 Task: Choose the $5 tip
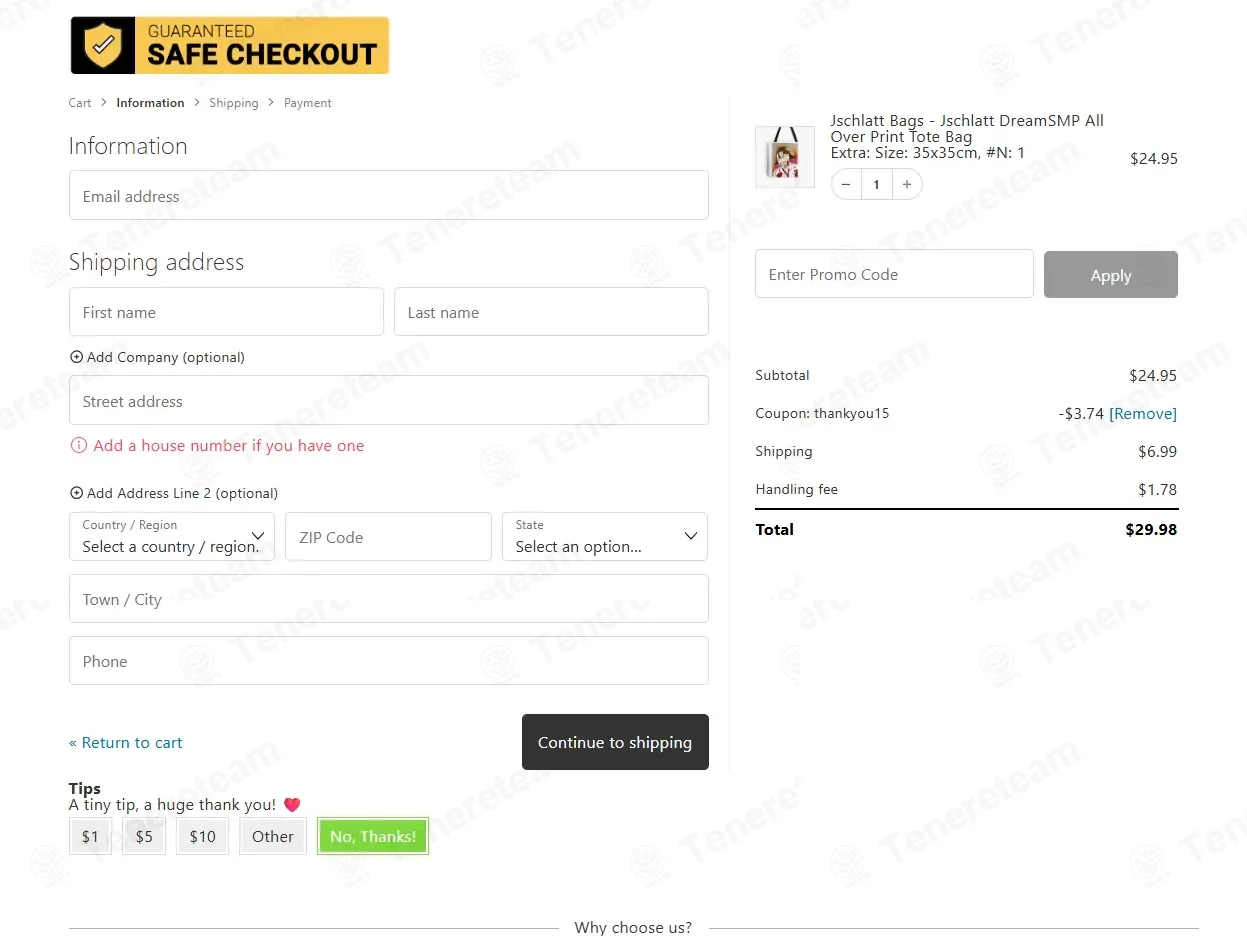(x=144, y=836)
